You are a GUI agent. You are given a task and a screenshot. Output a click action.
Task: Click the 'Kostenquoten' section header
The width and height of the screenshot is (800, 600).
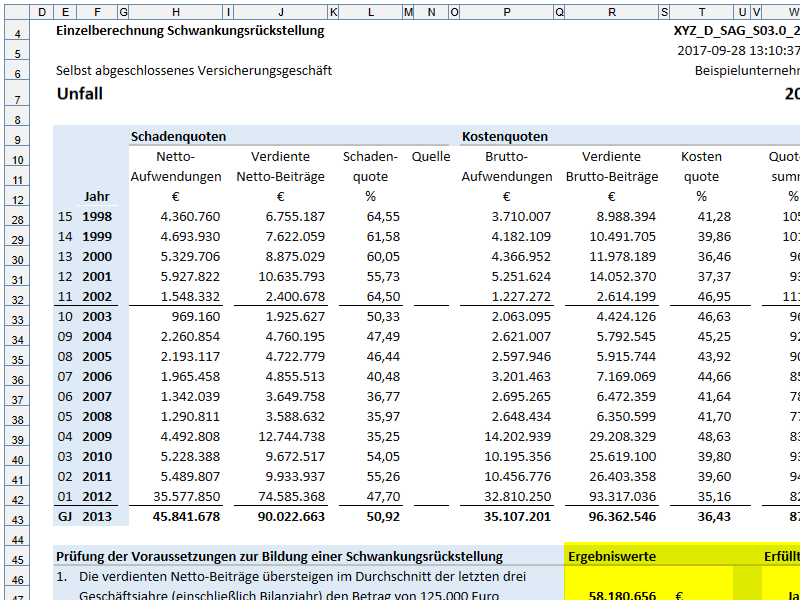(505, 137)
